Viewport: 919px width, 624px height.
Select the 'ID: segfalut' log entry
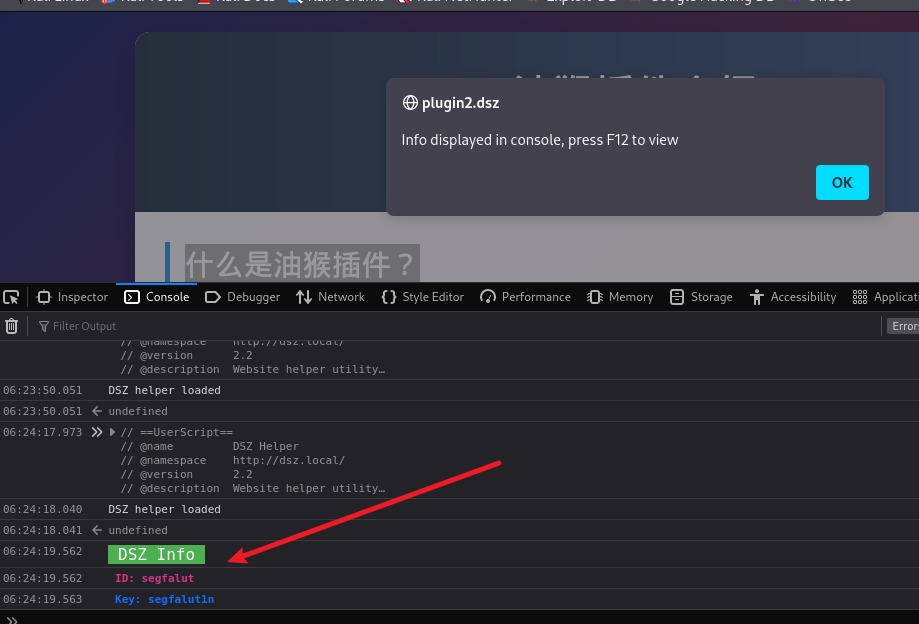point(154,579)
